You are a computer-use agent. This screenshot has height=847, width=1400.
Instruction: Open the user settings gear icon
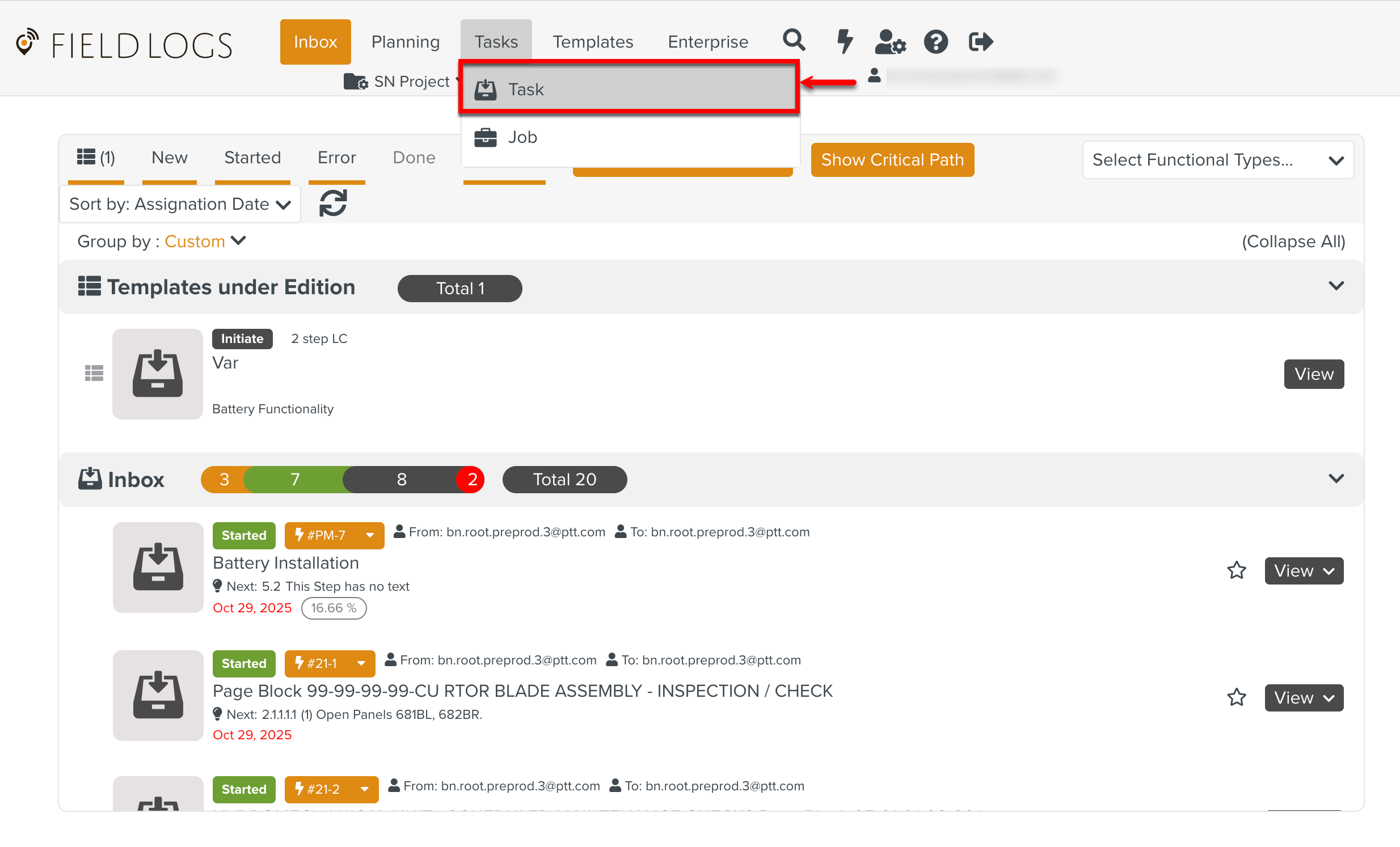(x=890, y=42)
